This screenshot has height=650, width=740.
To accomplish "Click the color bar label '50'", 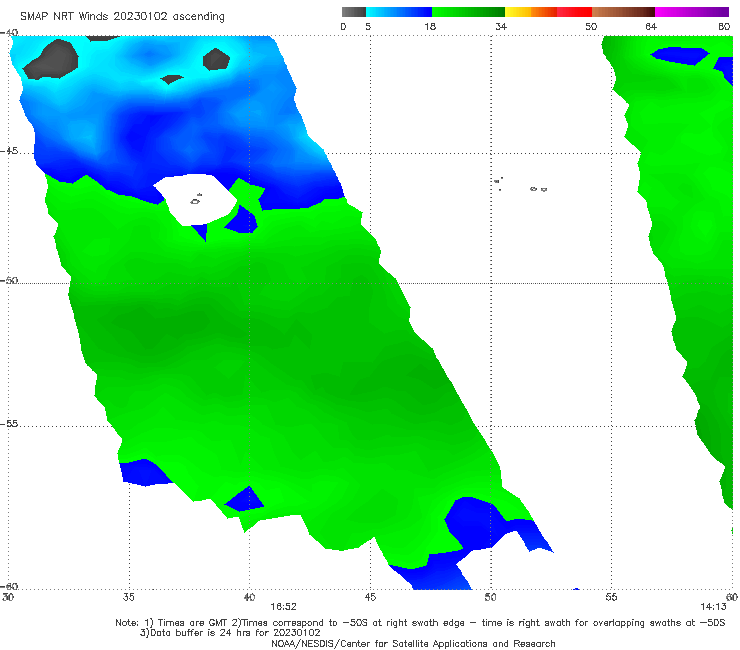I will [591, 26].
